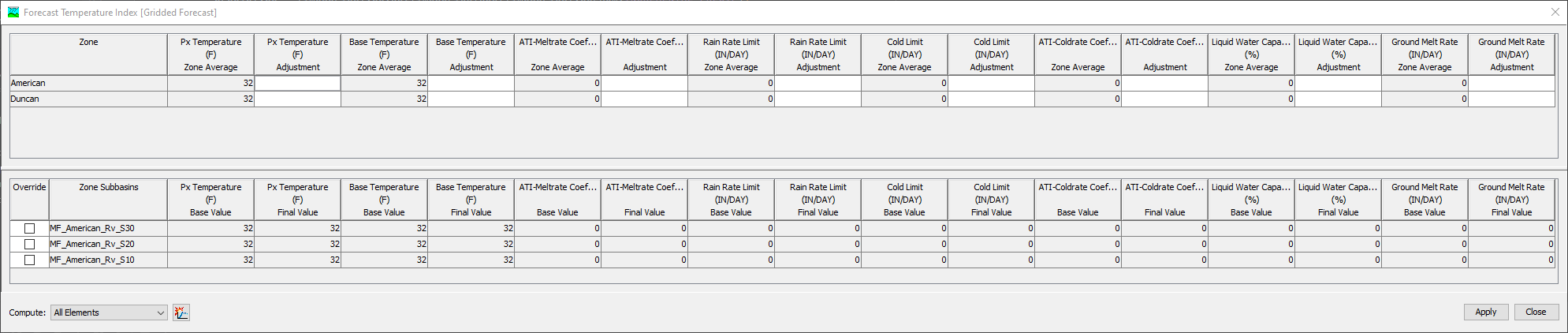1568x333 pixels.
Task: Enable override for MF_American_Rv_S30
Action: tap(30, 228)
